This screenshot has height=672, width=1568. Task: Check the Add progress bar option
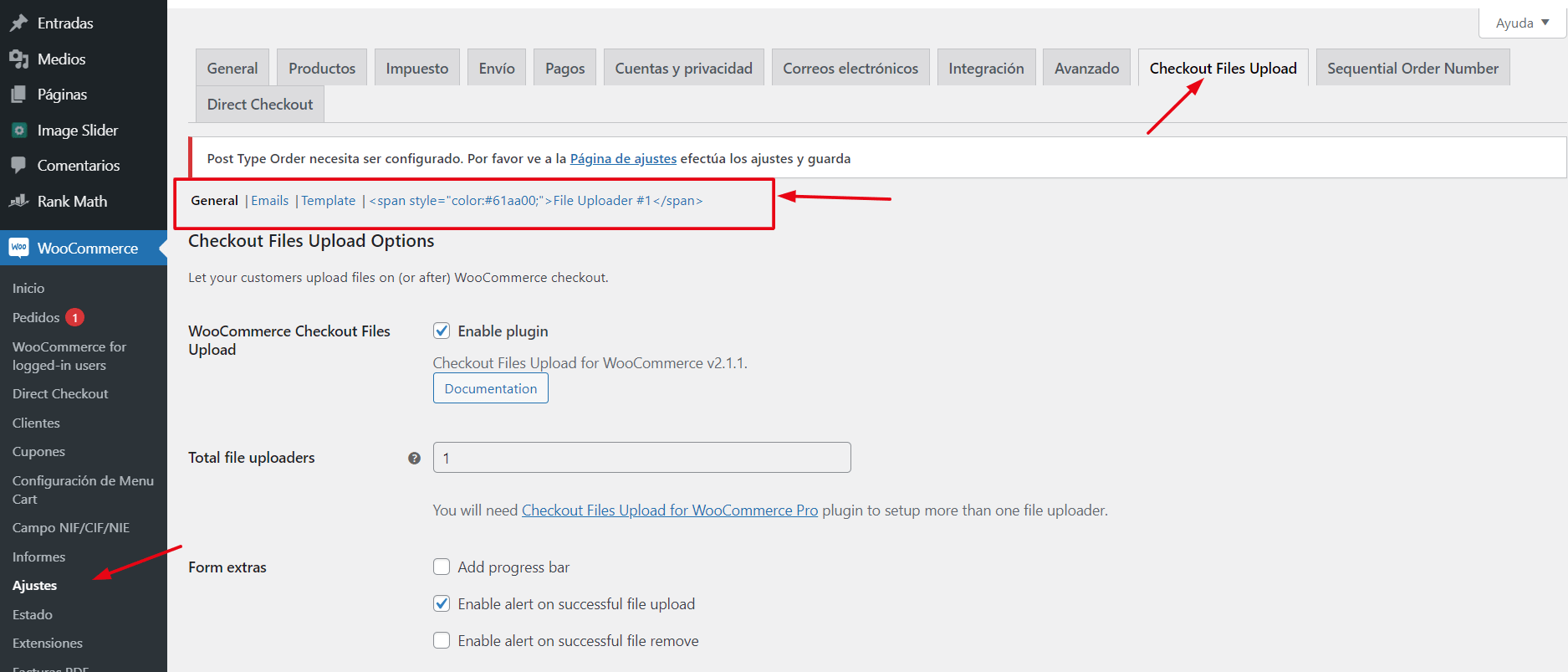click(442, 567)
